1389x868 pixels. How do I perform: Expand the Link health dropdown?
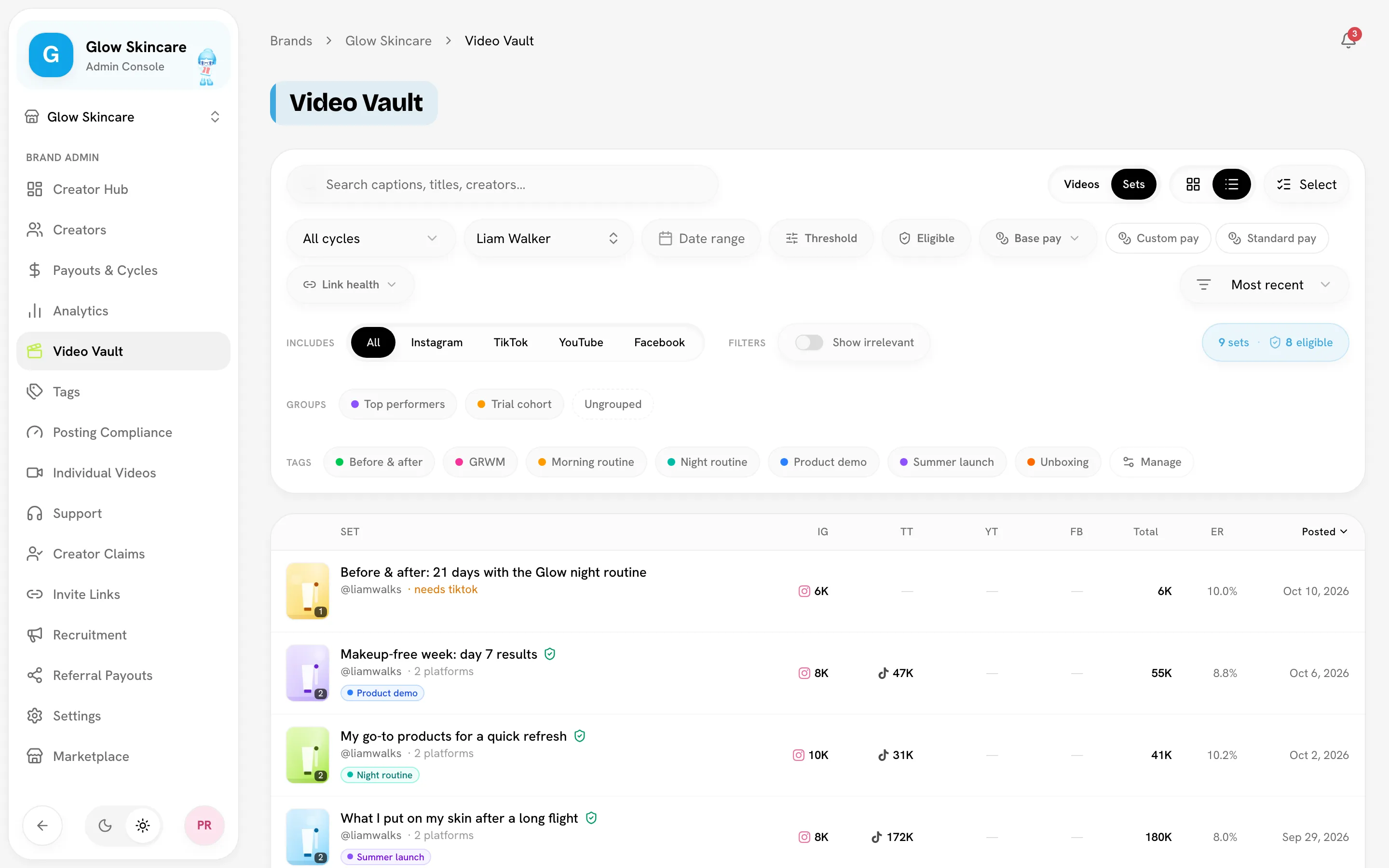350,285
